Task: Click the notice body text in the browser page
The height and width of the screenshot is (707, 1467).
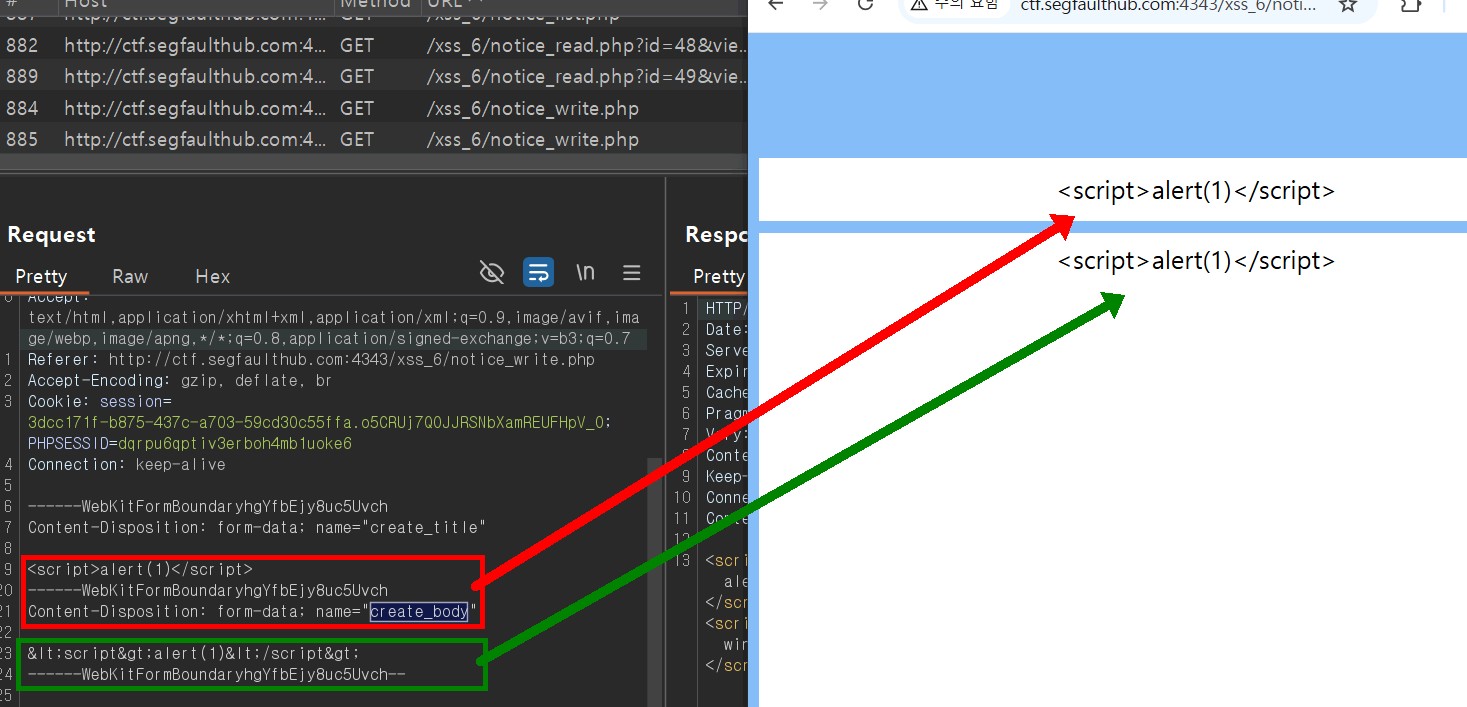Action: [x=1196, y=261]
